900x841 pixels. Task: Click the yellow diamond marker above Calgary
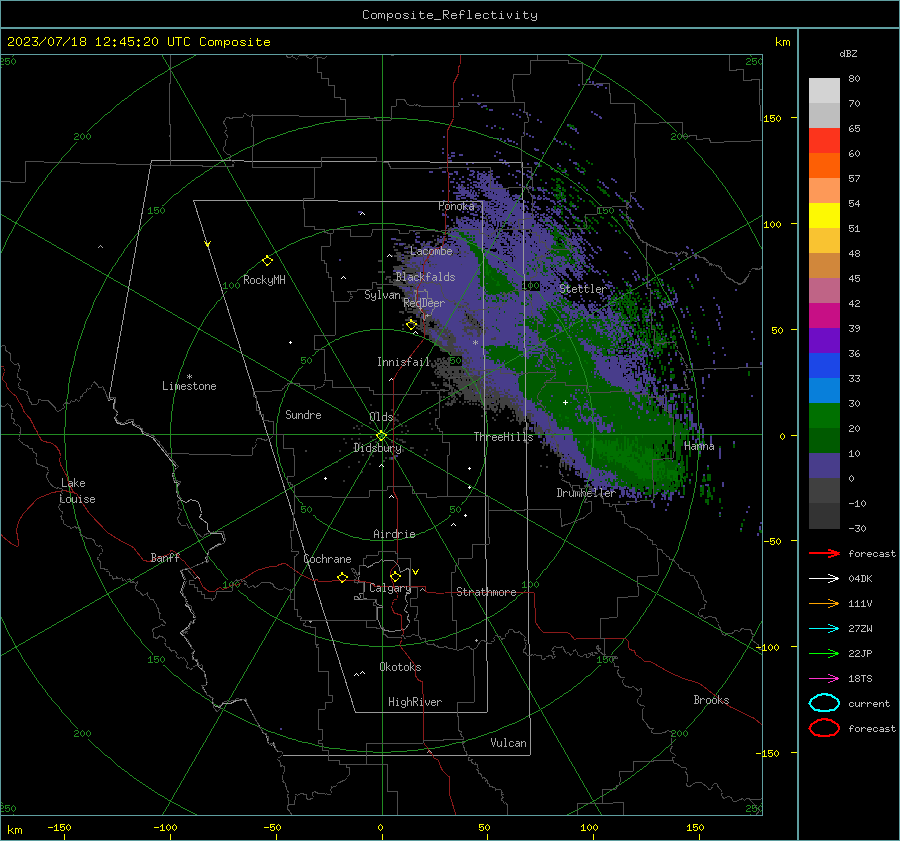click(x=395, y=576)
